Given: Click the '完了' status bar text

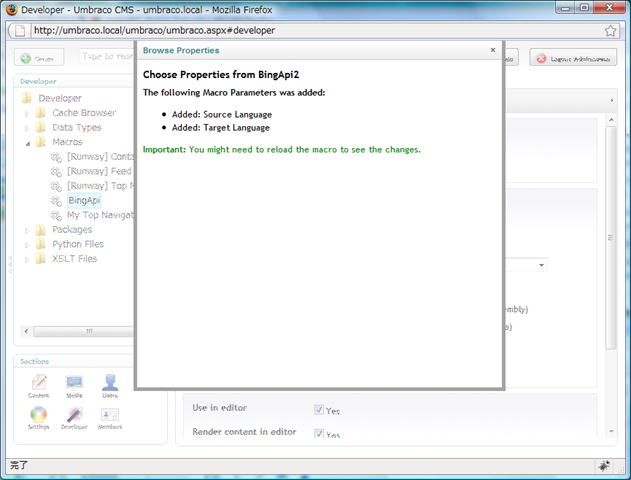Looking at the screenshot, I should click(19, 466).
